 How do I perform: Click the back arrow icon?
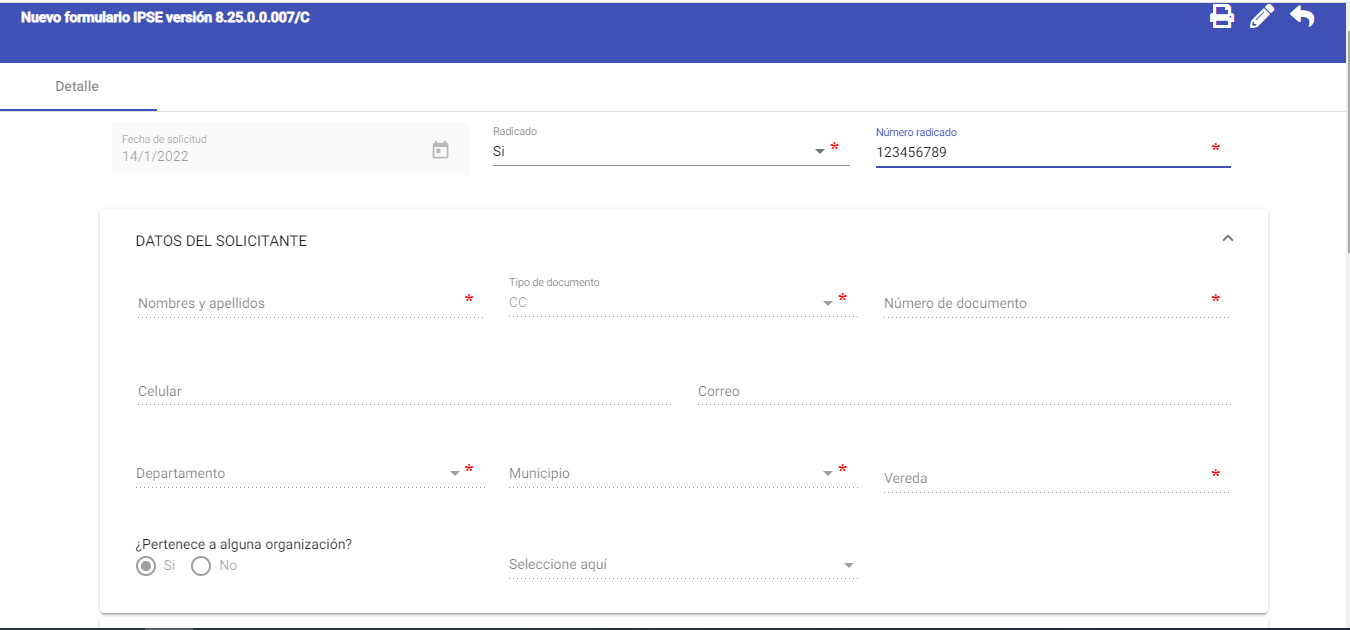pos(1302,17)
